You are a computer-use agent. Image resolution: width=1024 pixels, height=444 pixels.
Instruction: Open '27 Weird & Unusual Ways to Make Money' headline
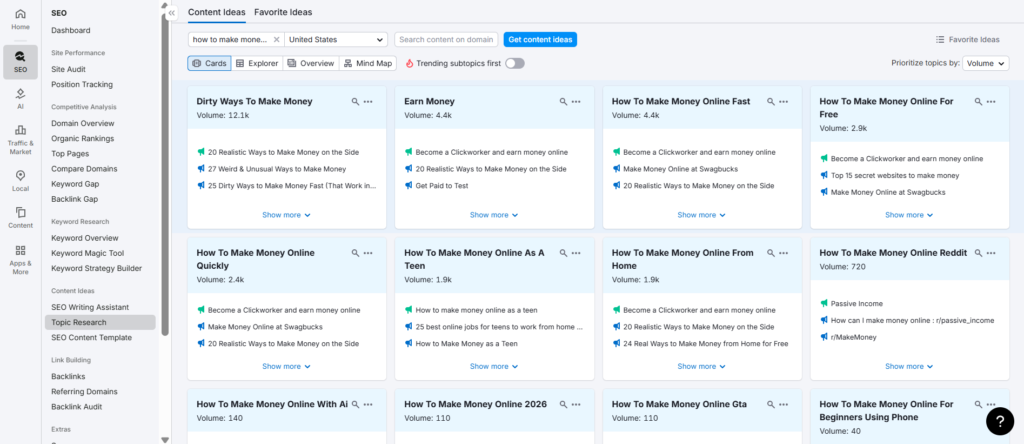[x=277, y=168]
